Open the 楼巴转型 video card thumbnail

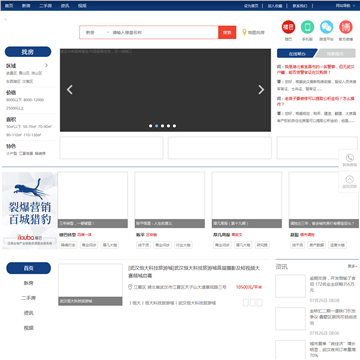tap(93, 200)
